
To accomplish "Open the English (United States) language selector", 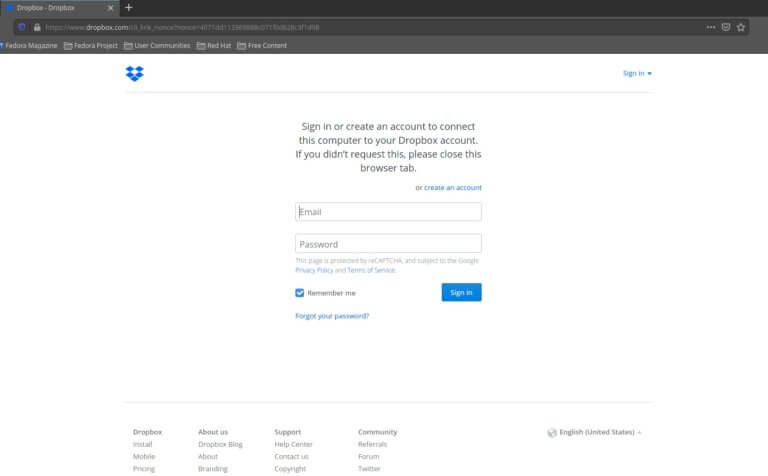I will pos(600,432).
